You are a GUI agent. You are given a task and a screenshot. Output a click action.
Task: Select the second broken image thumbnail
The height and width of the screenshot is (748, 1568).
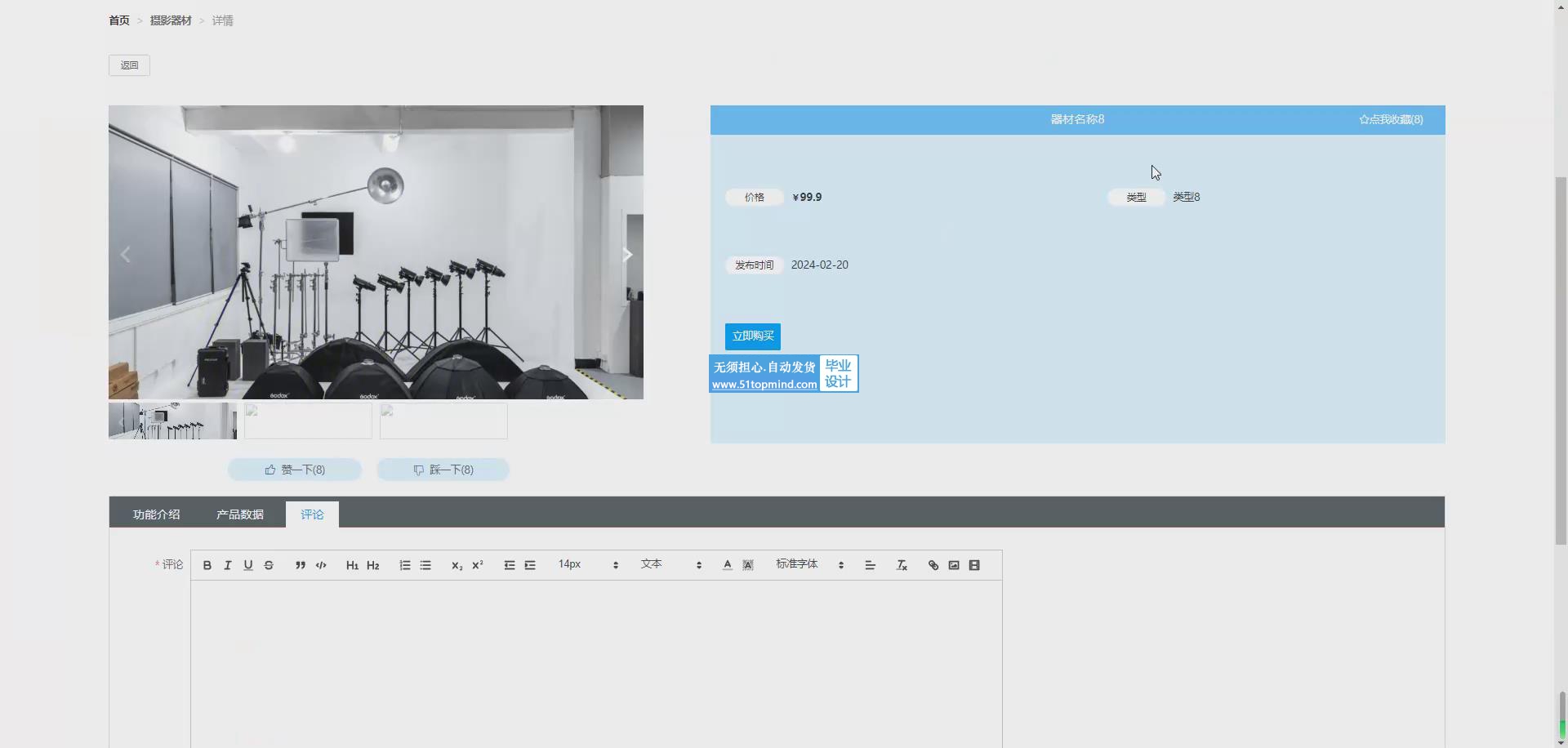(x=308, y=421)
